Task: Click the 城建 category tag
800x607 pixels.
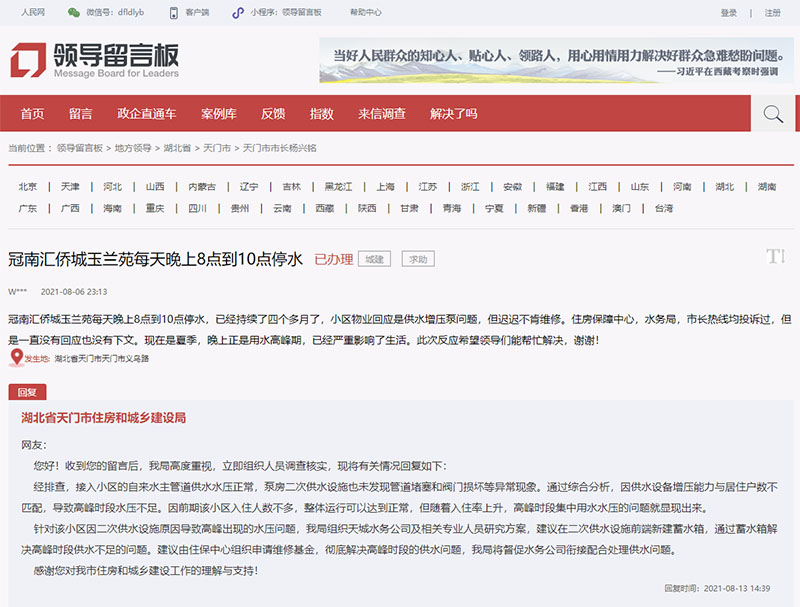Action: 374,259
